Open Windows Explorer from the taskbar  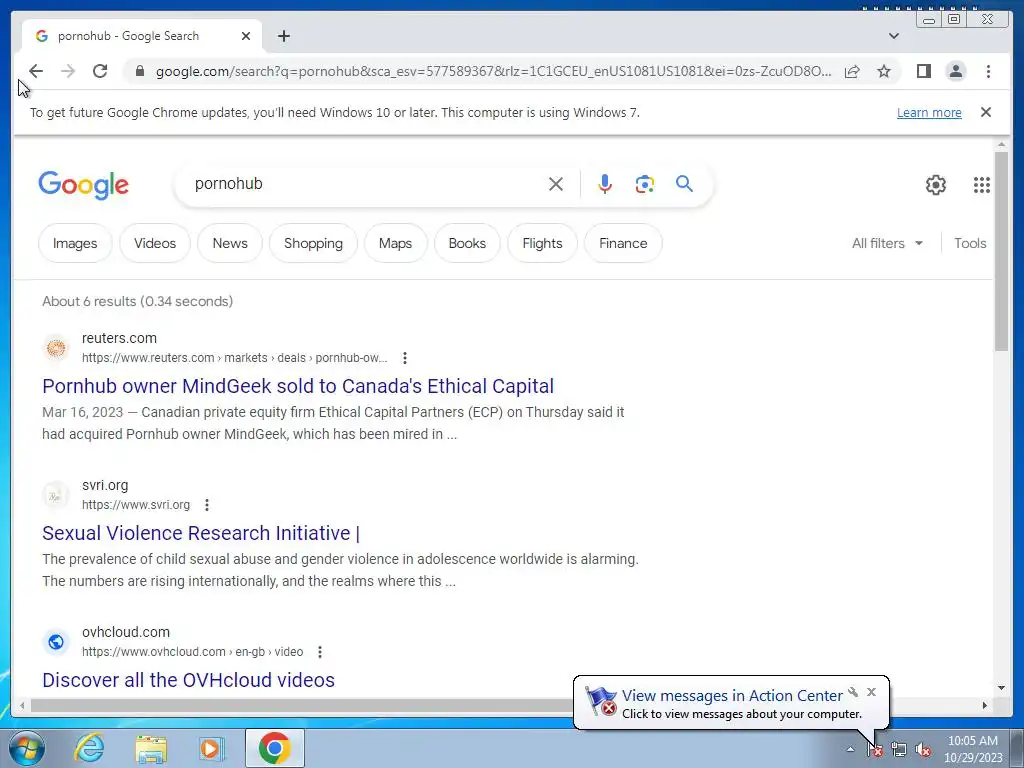(151, 748)
